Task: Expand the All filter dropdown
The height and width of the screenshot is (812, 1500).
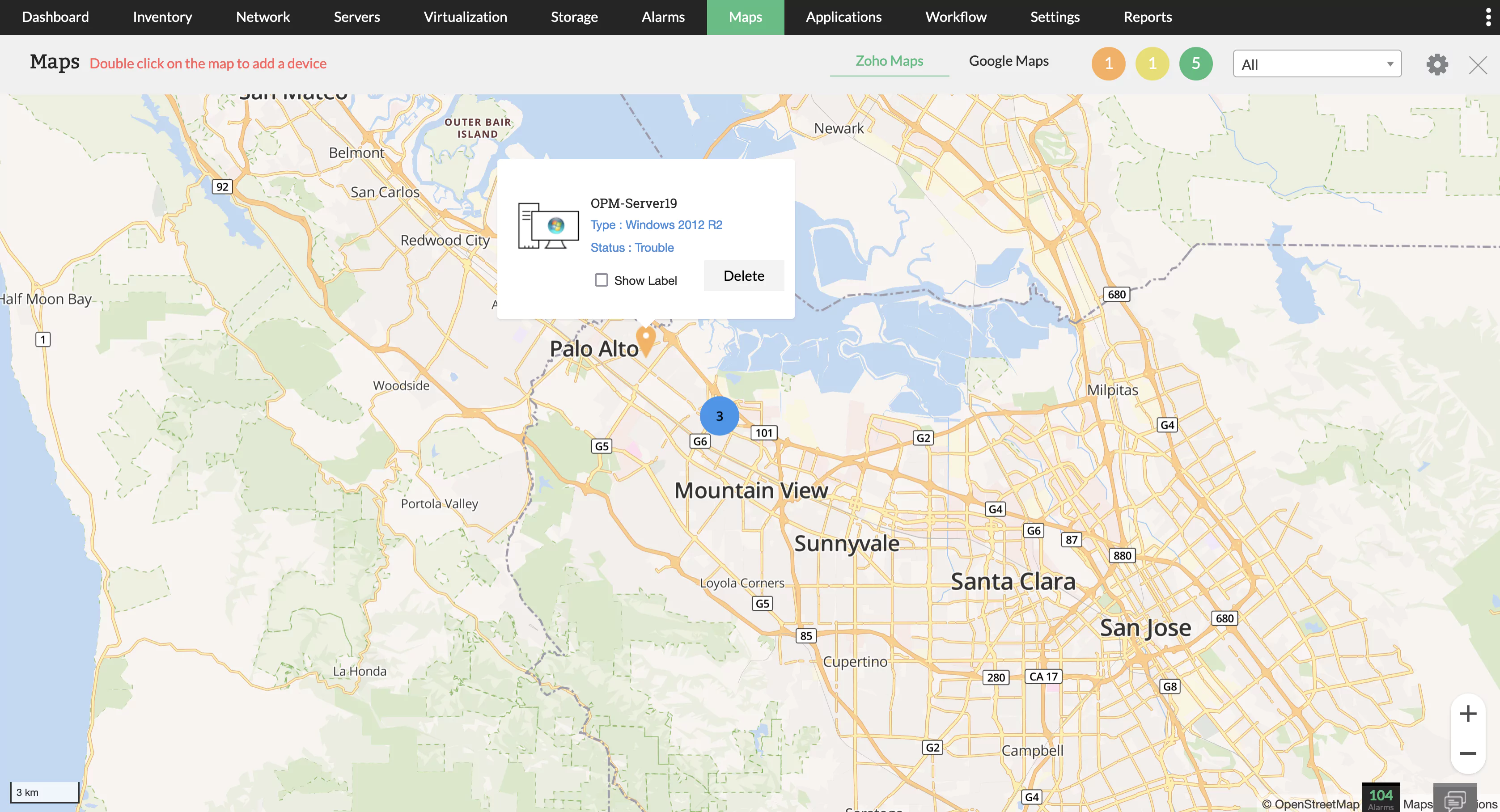Action: point(1317,64)
